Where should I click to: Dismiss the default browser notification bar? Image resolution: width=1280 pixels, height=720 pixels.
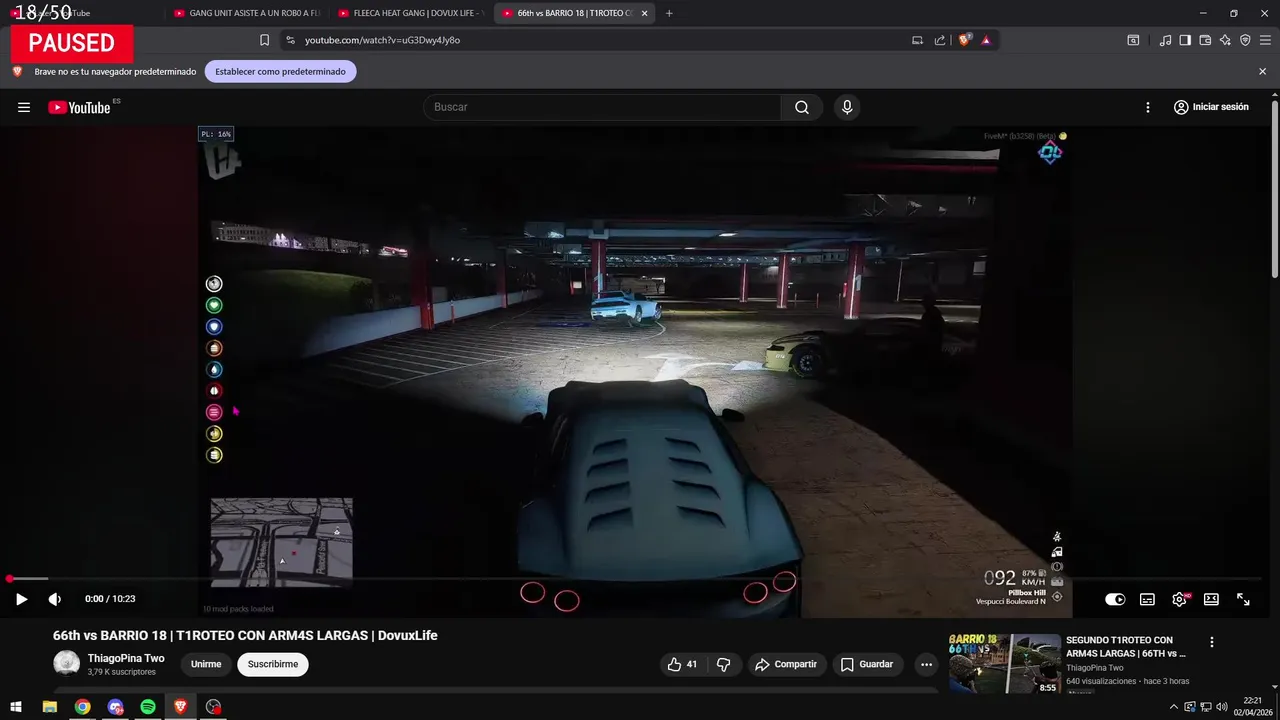click(x=1262, y=72)
